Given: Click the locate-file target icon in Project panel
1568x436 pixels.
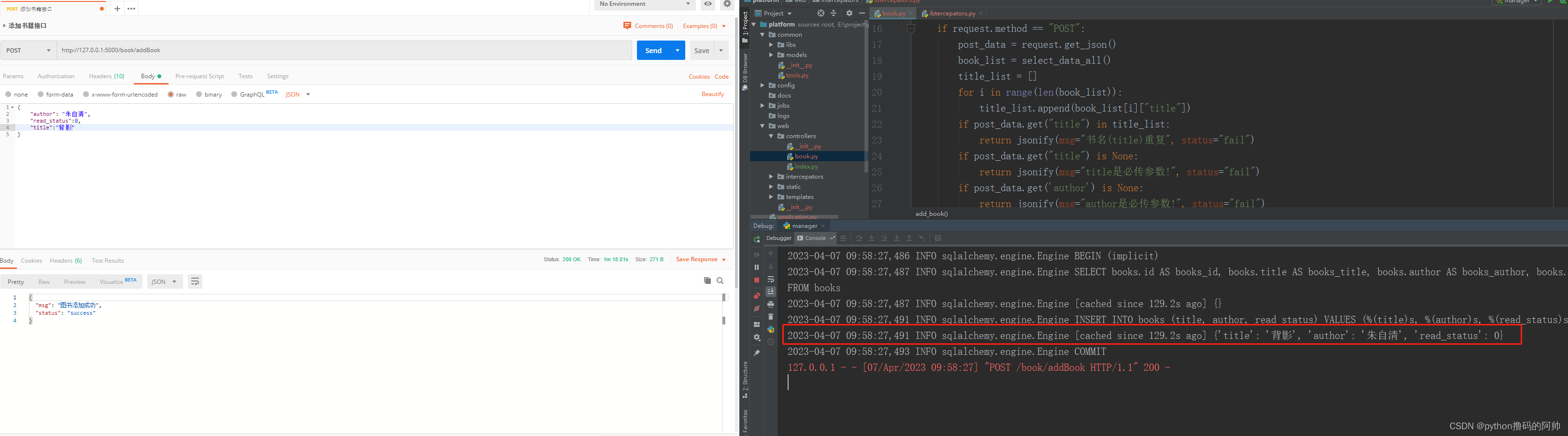Looking at the screenshot, I should [820, 14].
